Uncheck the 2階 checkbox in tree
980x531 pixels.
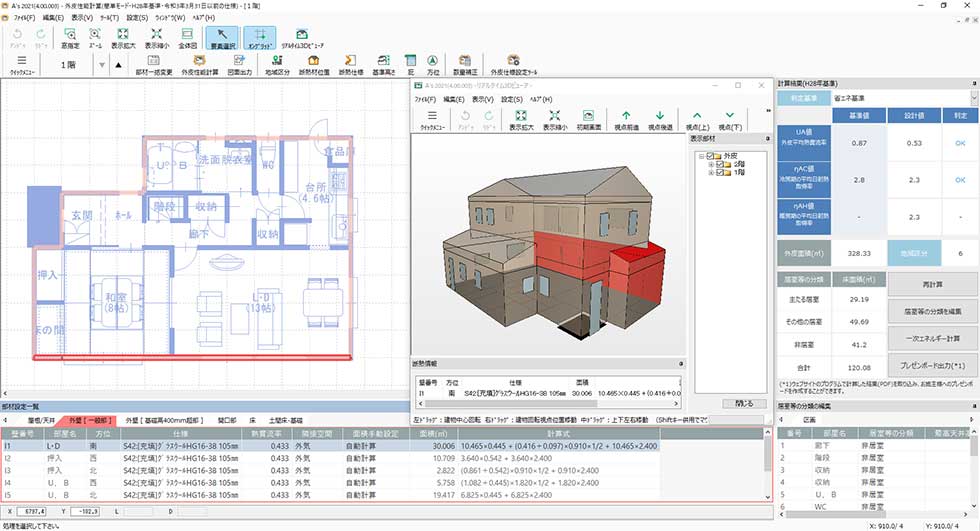pyautogui.click(x=721, y=164)
